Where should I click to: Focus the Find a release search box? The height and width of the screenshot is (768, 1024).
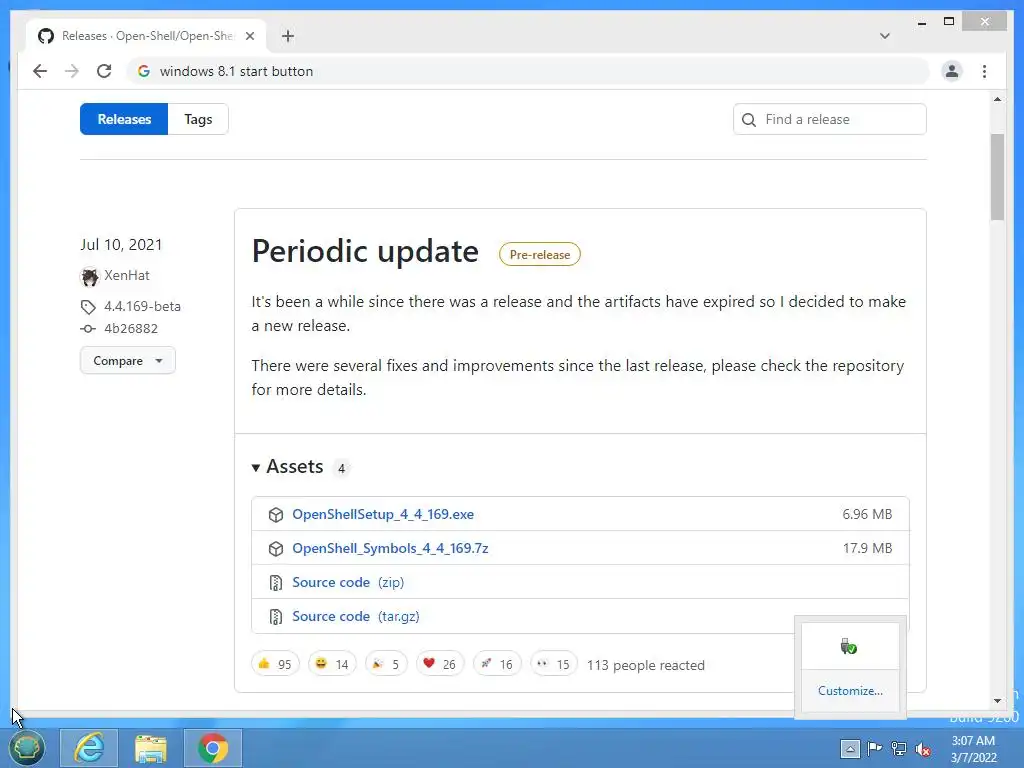[x=829, y=119]
